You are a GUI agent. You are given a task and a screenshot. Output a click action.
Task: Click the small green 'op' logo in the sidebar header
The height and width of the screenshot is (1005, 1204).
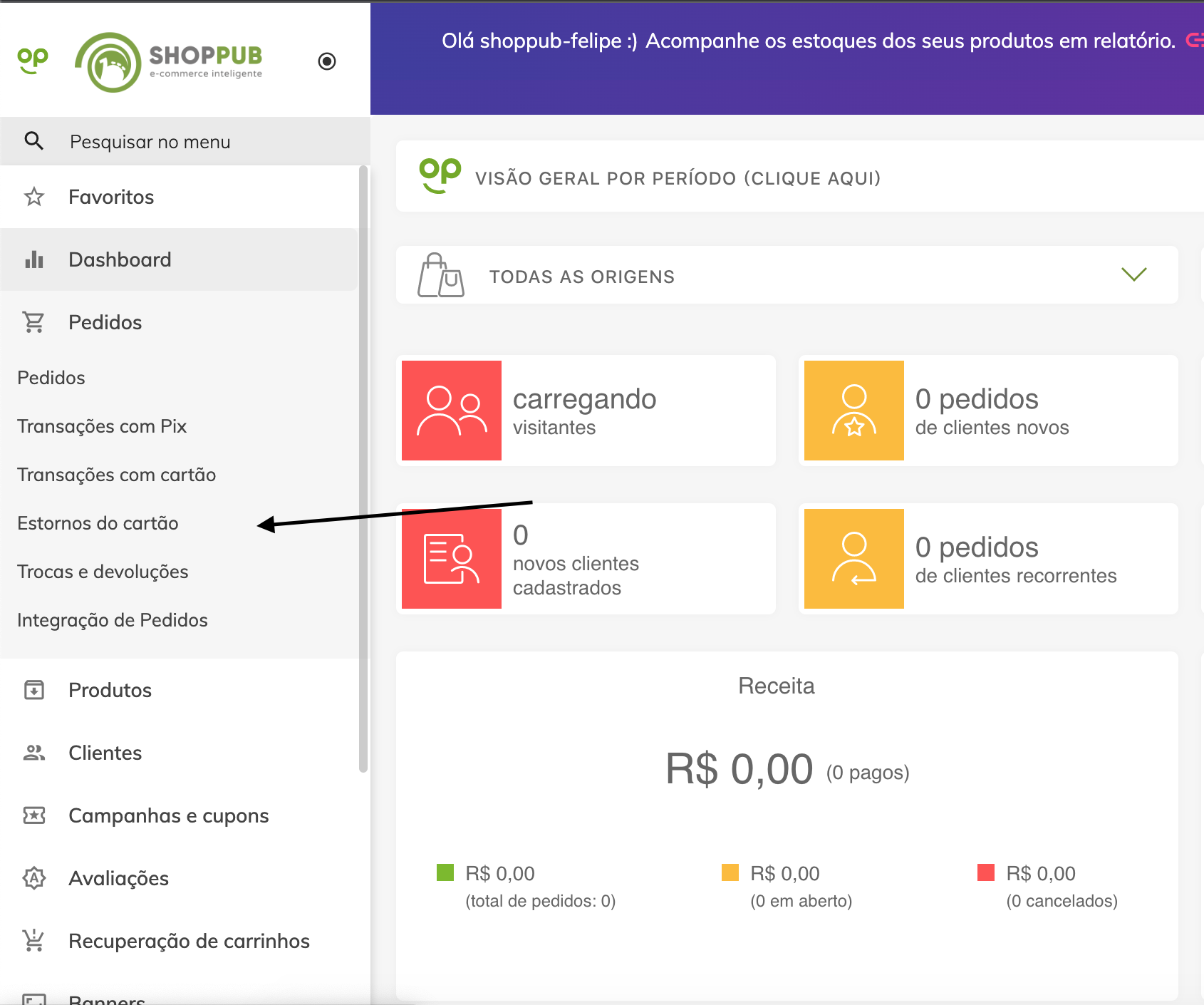click(x=33, y=61)
